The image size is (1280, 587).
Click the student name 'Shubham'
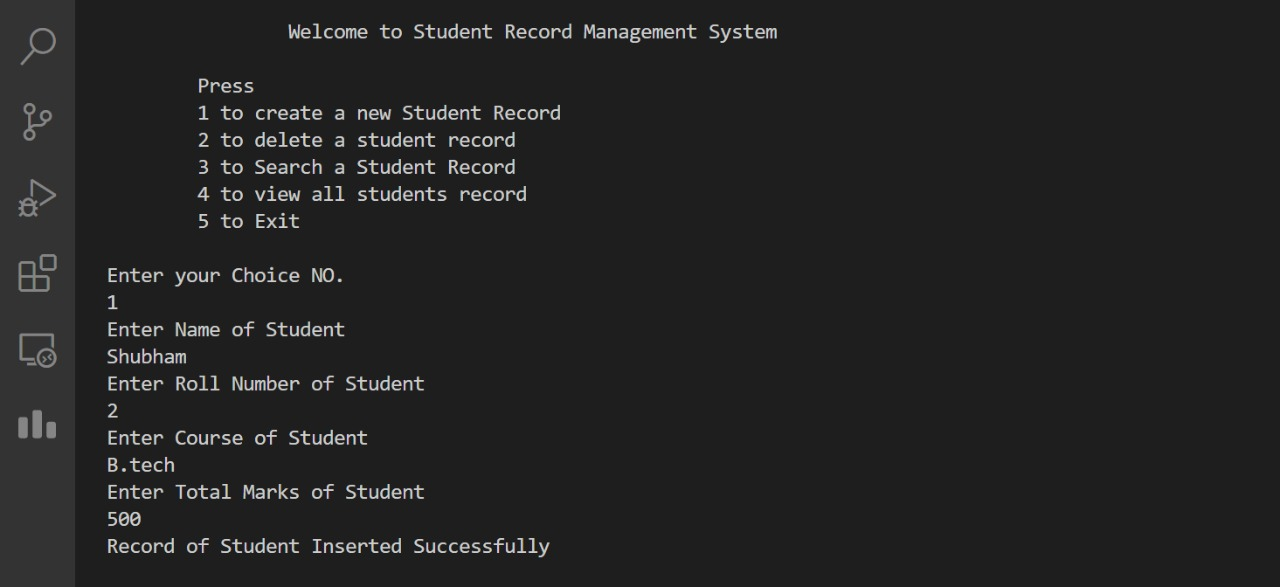coord(146,356)
